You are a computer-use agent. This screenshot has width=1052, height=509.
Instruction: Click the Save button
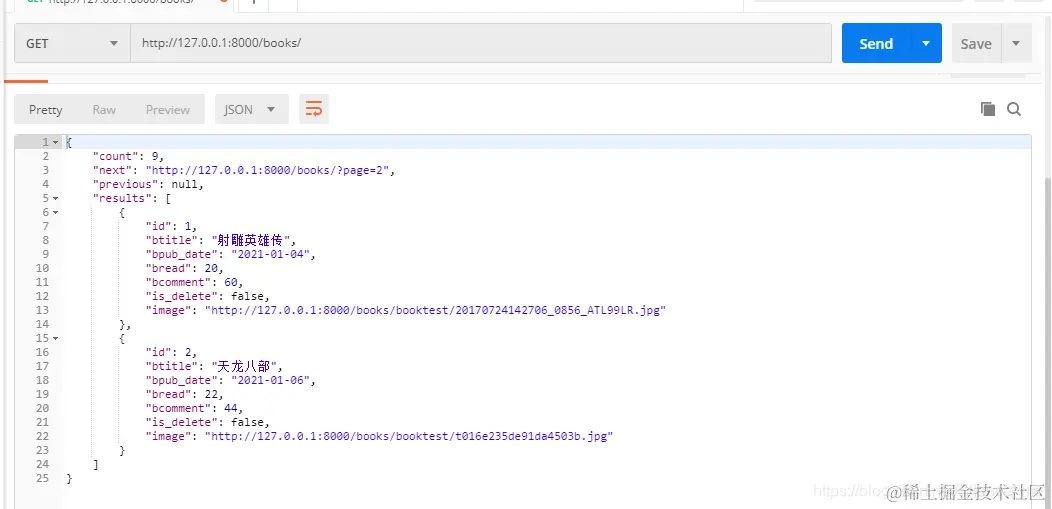click(976, 44)
